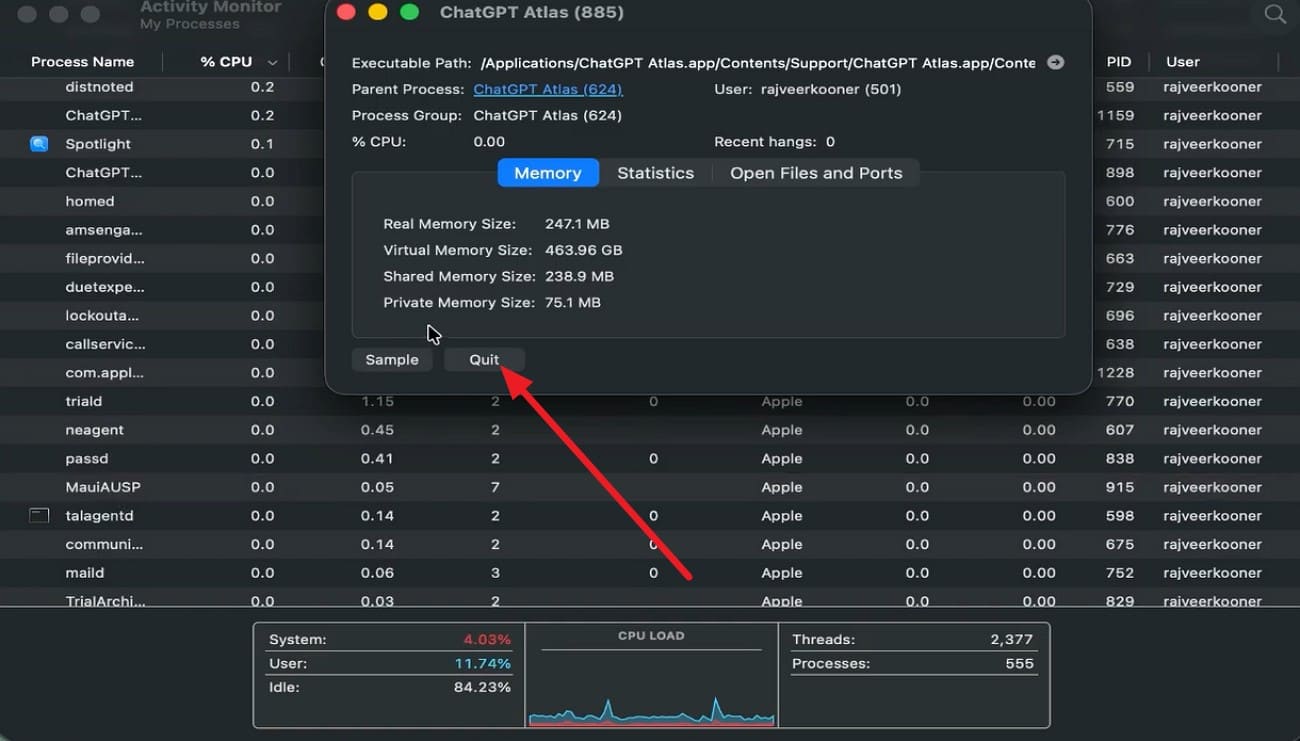Open the ChatGPT Atlas (624) parent process link

[x=547, y=89]
